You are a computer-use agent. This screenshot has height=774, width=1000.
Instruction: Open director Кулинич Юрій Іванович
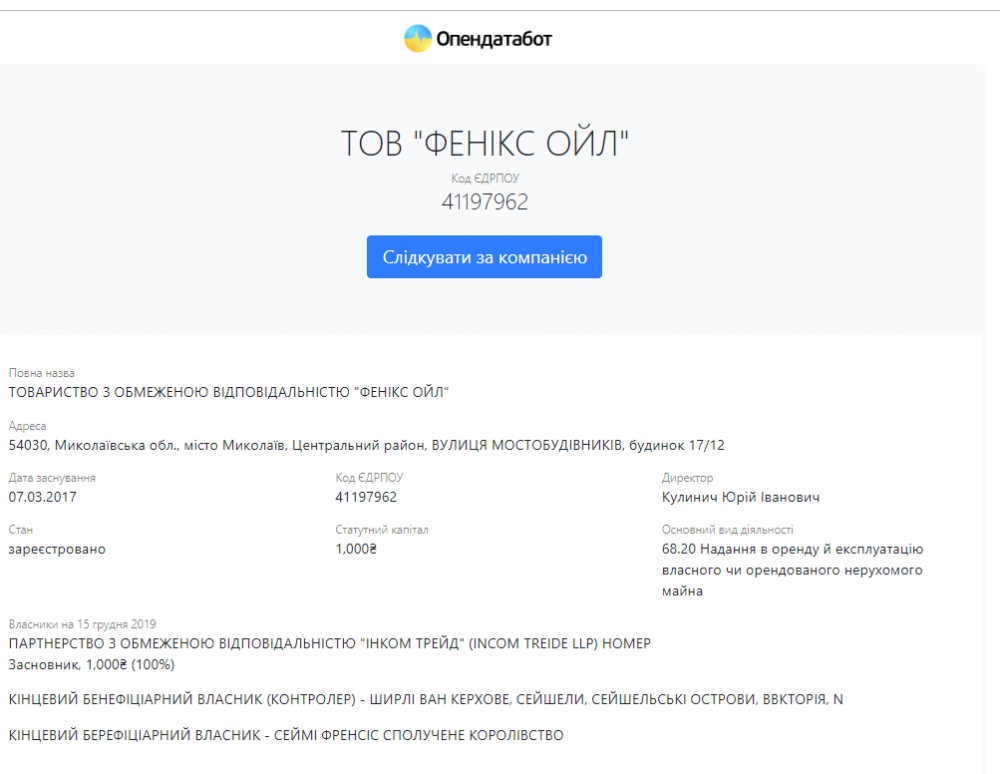click(741, 497)
